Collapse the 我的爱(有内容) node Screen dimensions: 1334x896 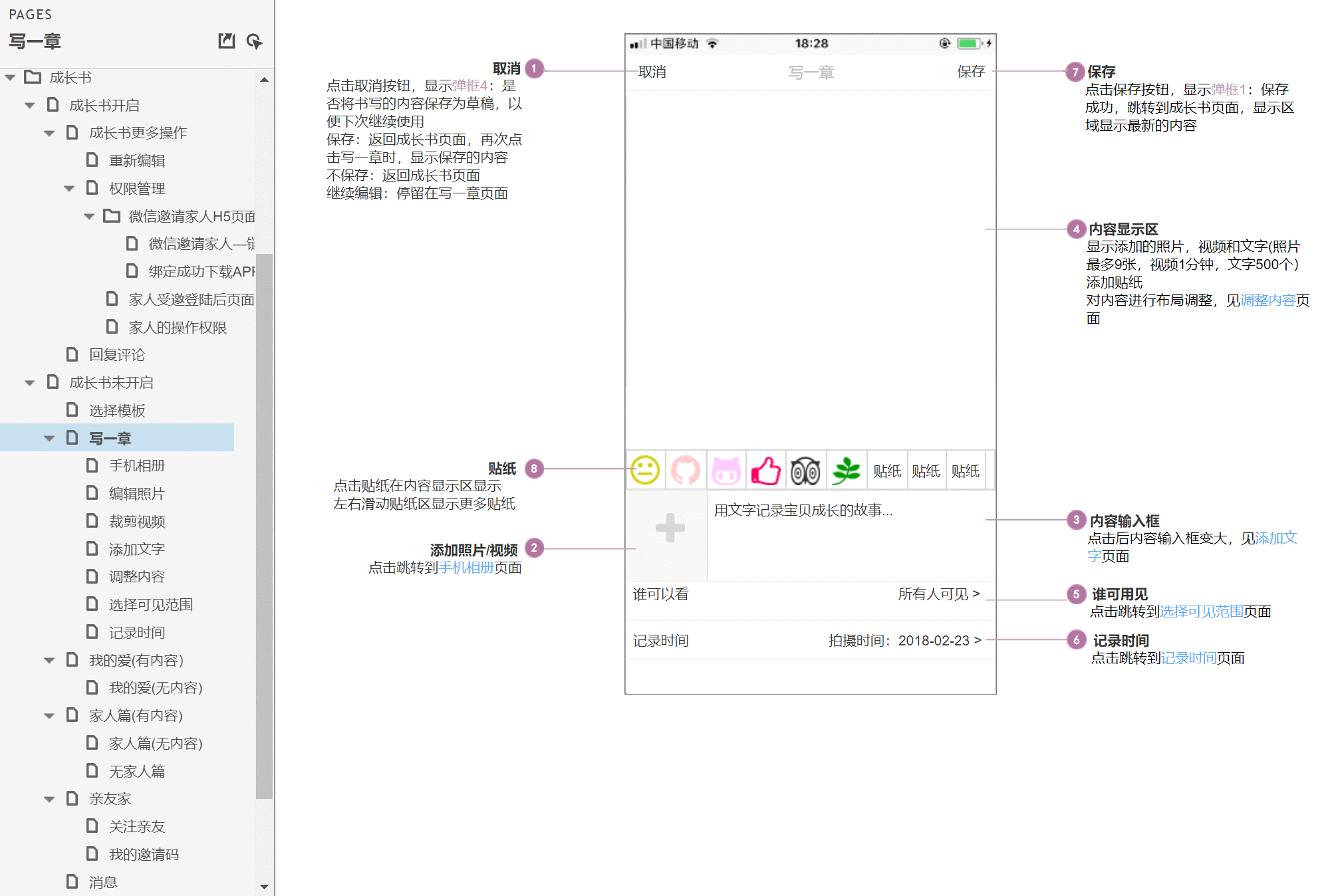point(49,660)
